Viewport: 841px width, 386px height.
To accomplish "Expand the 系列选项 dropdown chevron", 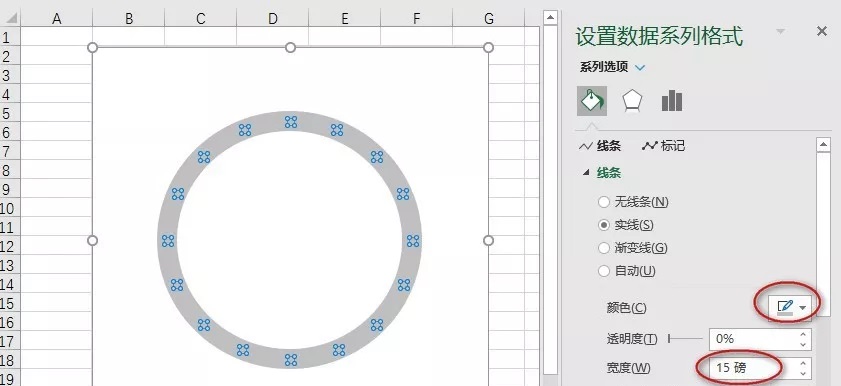I will pos(640,68).
